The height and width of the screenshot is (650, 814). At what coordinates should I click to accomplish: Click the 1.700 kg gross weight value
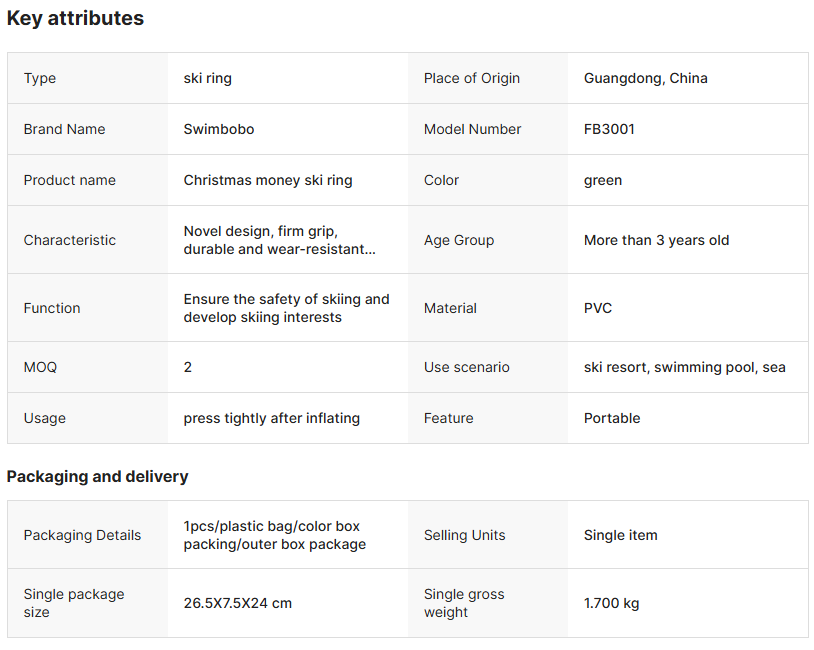611,603
